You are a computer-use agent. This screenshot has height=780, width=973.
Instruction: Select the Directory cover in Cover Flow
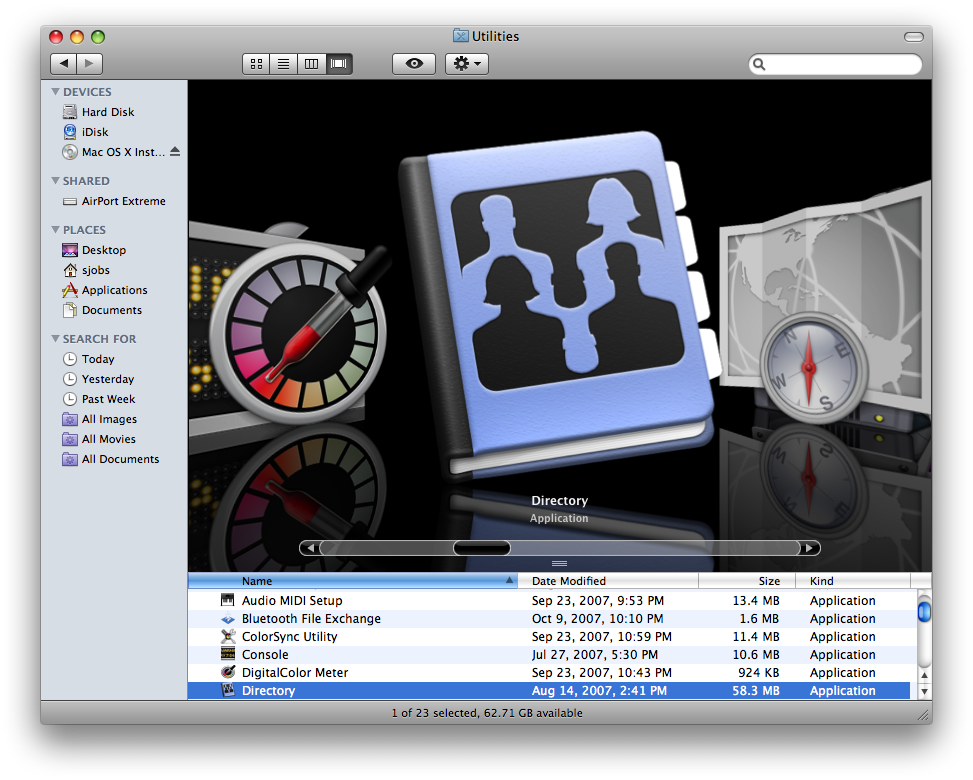(558, 304)
